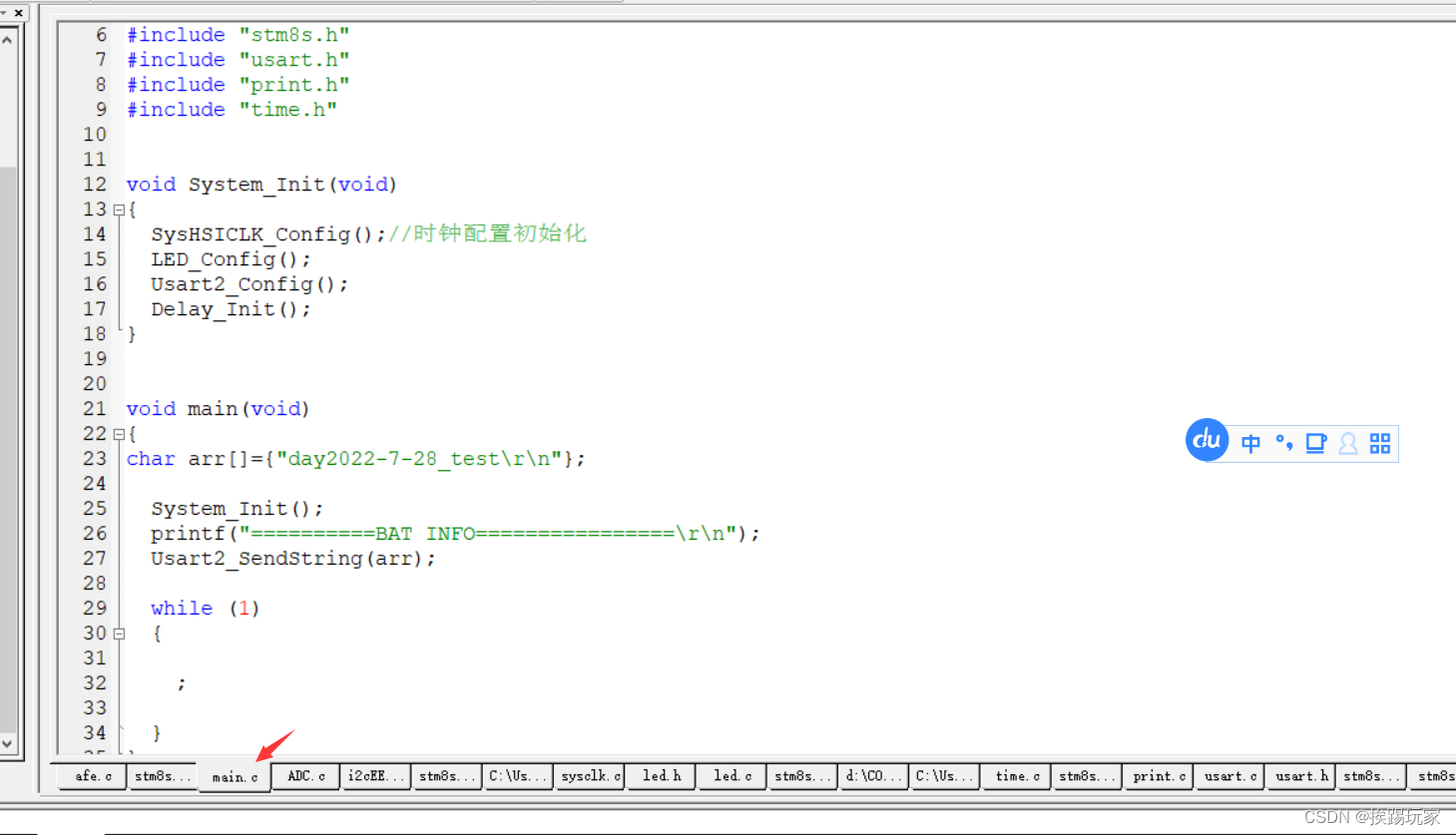Screen dimensions: 1456x835
Task: Collapse the main function fold at line 22
Action: coord(119,435)
